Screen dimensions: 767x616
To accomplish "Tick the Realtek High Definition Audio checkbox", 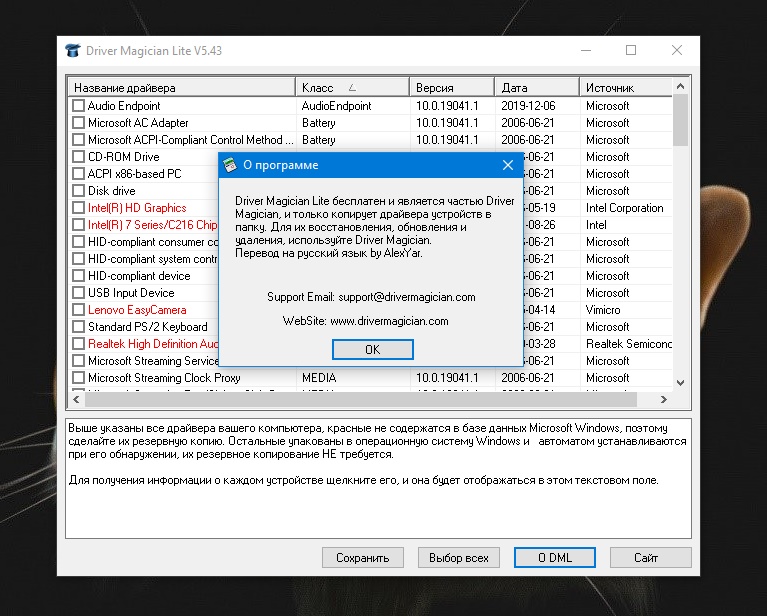I will (78, 344).
